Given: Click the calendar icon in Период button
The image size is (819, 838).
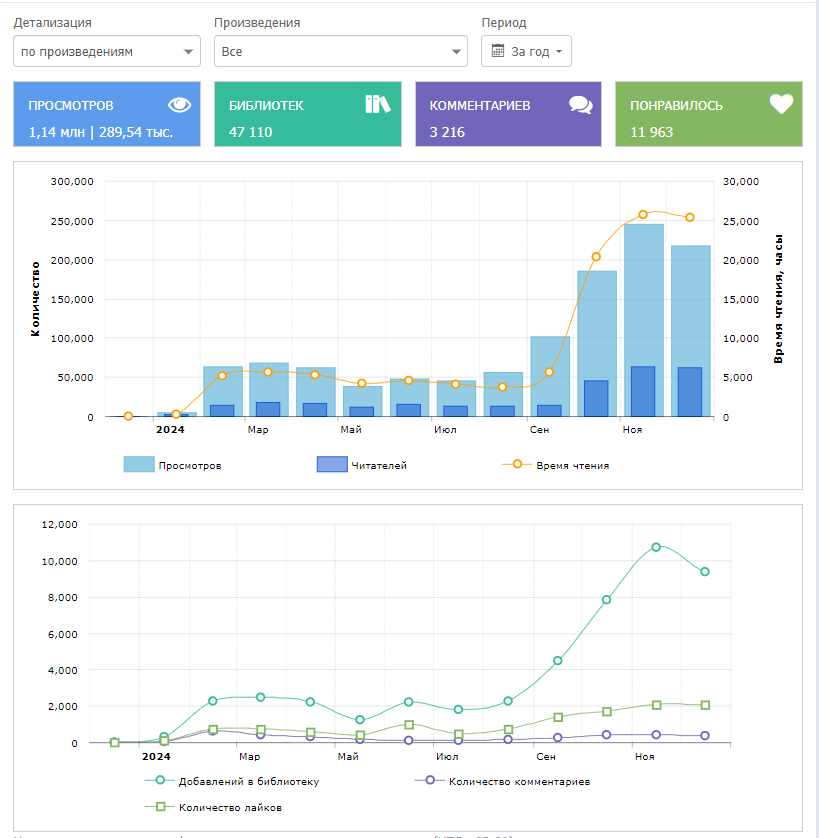Looking at the screenshot, I should pos(498,51).
